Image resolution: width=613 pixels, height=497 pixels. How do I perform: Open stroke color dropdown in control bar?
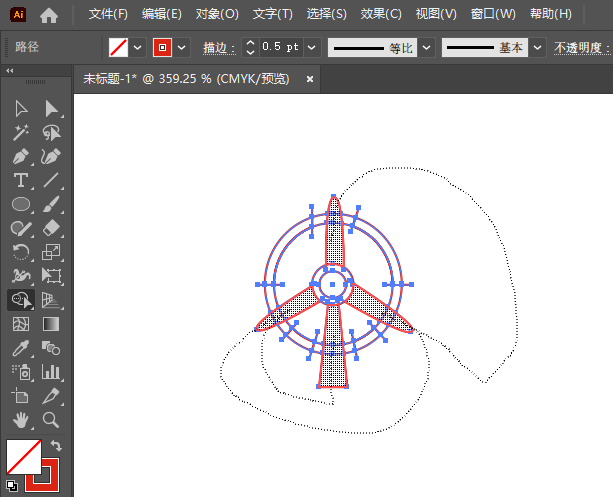click(x=181, y=48)
